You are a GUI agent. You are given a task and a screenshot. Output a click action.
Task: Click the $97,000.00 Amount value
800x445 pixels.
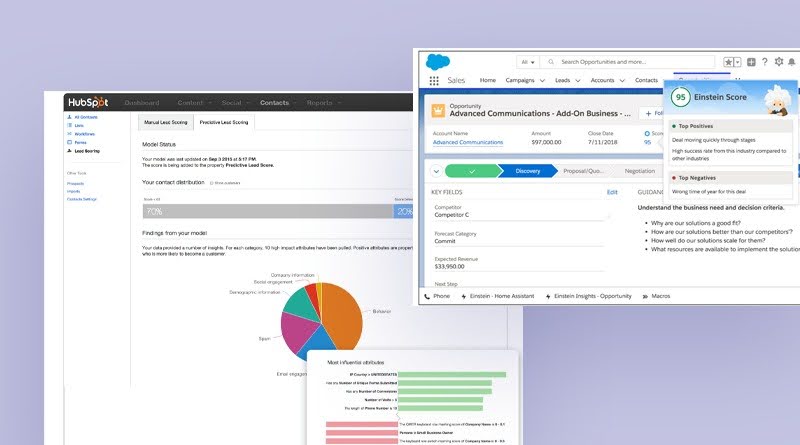click(x=546, y=142)
